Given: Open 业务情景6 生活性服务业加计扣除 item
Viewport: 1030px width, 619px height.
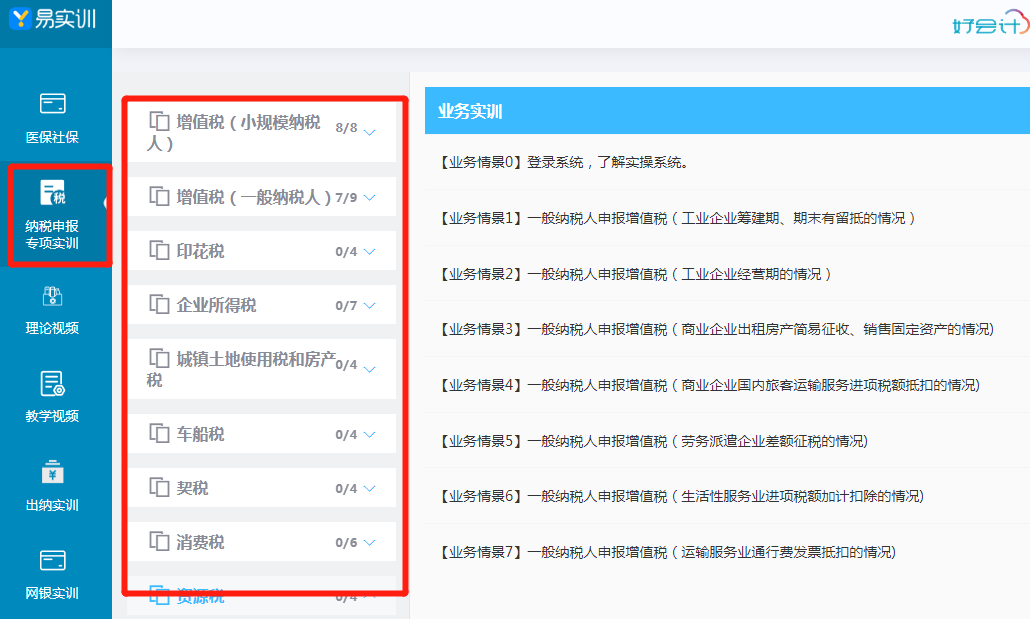Looking at the screenshot, I should (727, 496).
